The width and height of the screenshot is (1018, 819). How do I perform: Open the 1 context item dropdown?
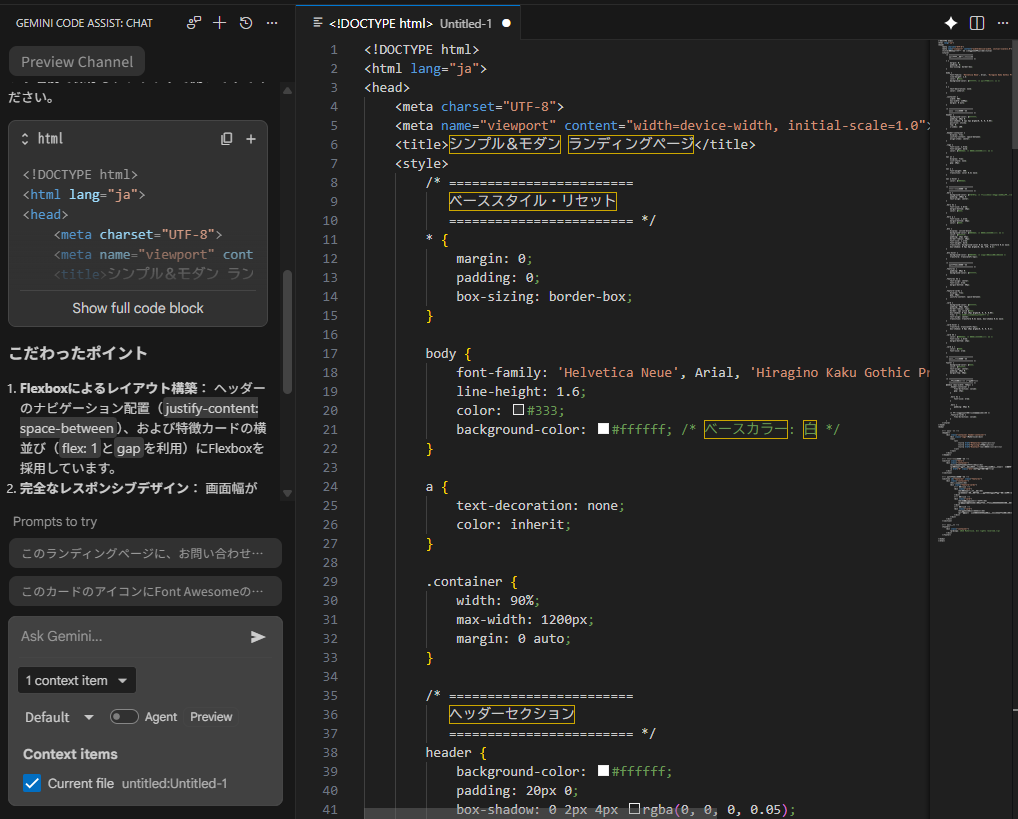77,681
